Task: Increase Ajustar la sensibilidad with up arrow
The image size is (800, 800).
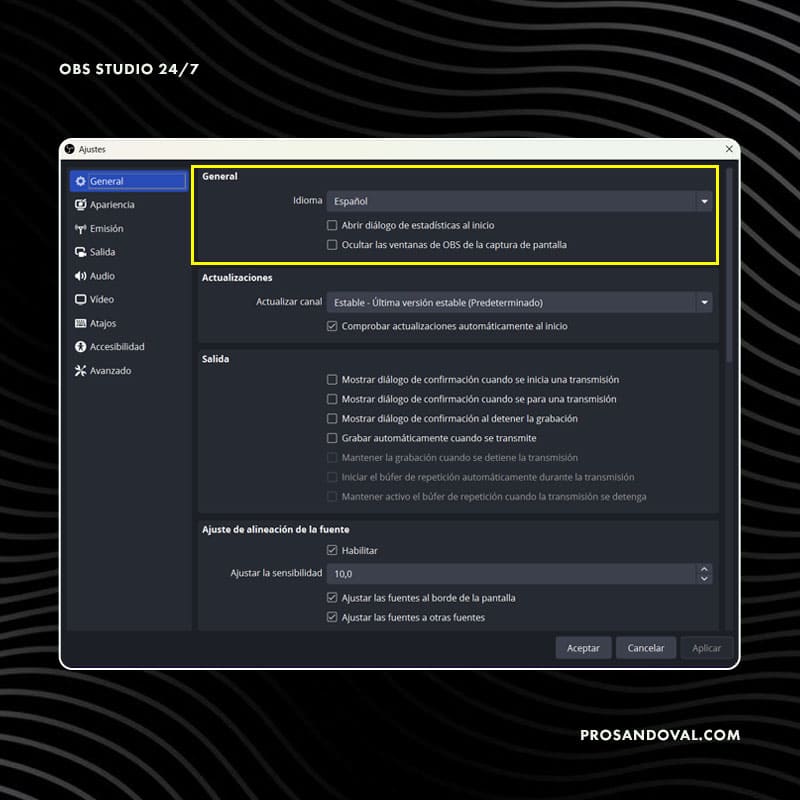Action: point(705,569)
